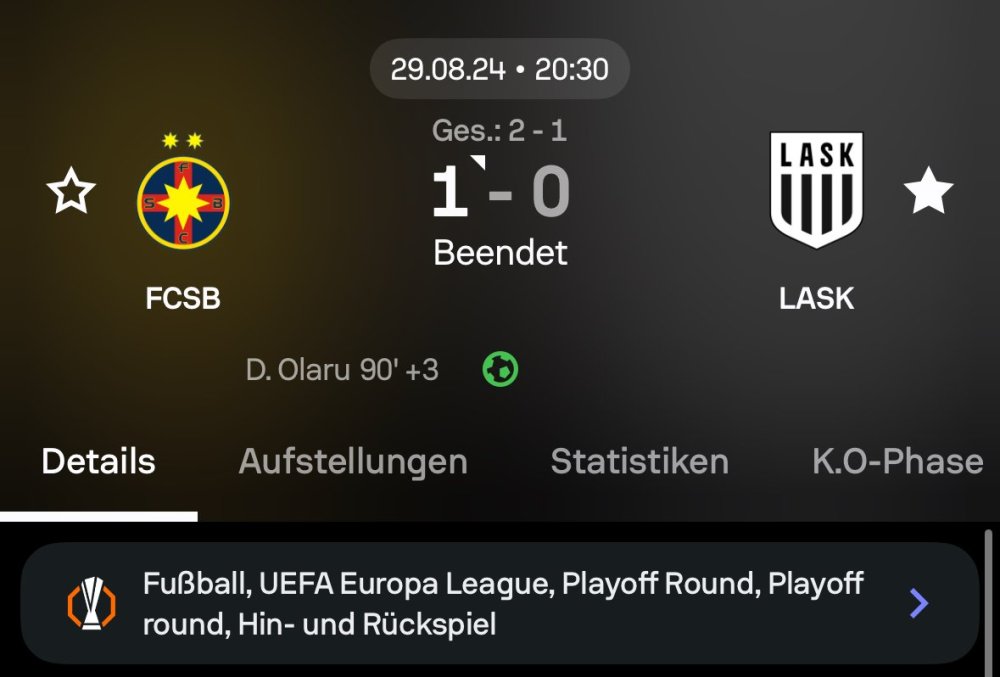
Task: Click the Beendet match status
Action: [x=500, y=252]
